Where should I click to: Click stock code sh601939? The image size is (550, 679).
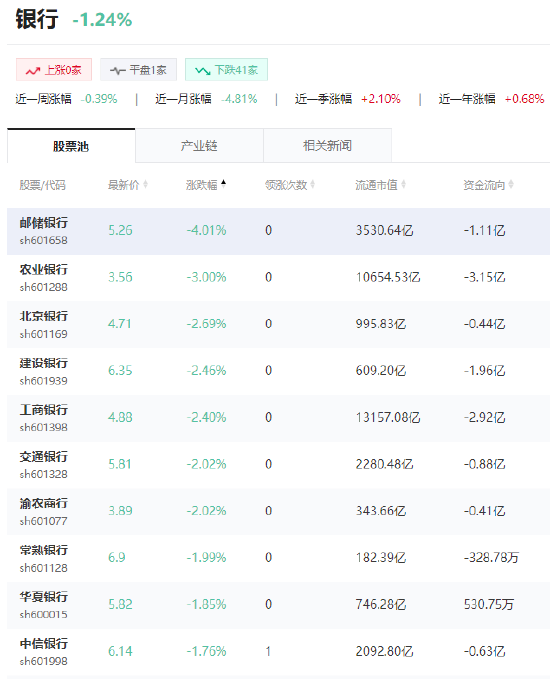point(44,381)
